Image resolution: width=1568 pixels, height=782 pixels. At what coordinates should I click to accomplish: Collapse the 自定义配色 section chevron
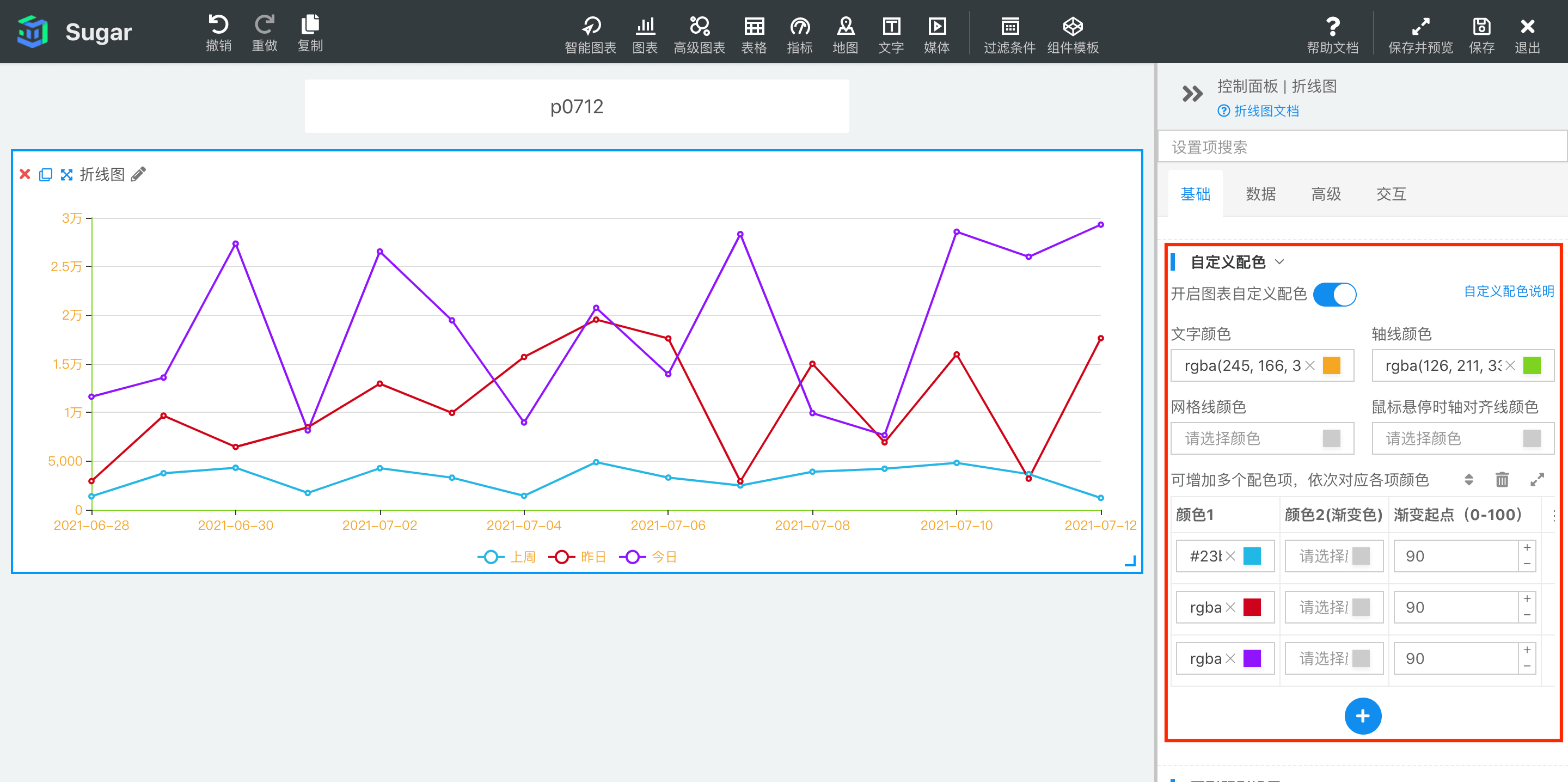point(1279,262)
